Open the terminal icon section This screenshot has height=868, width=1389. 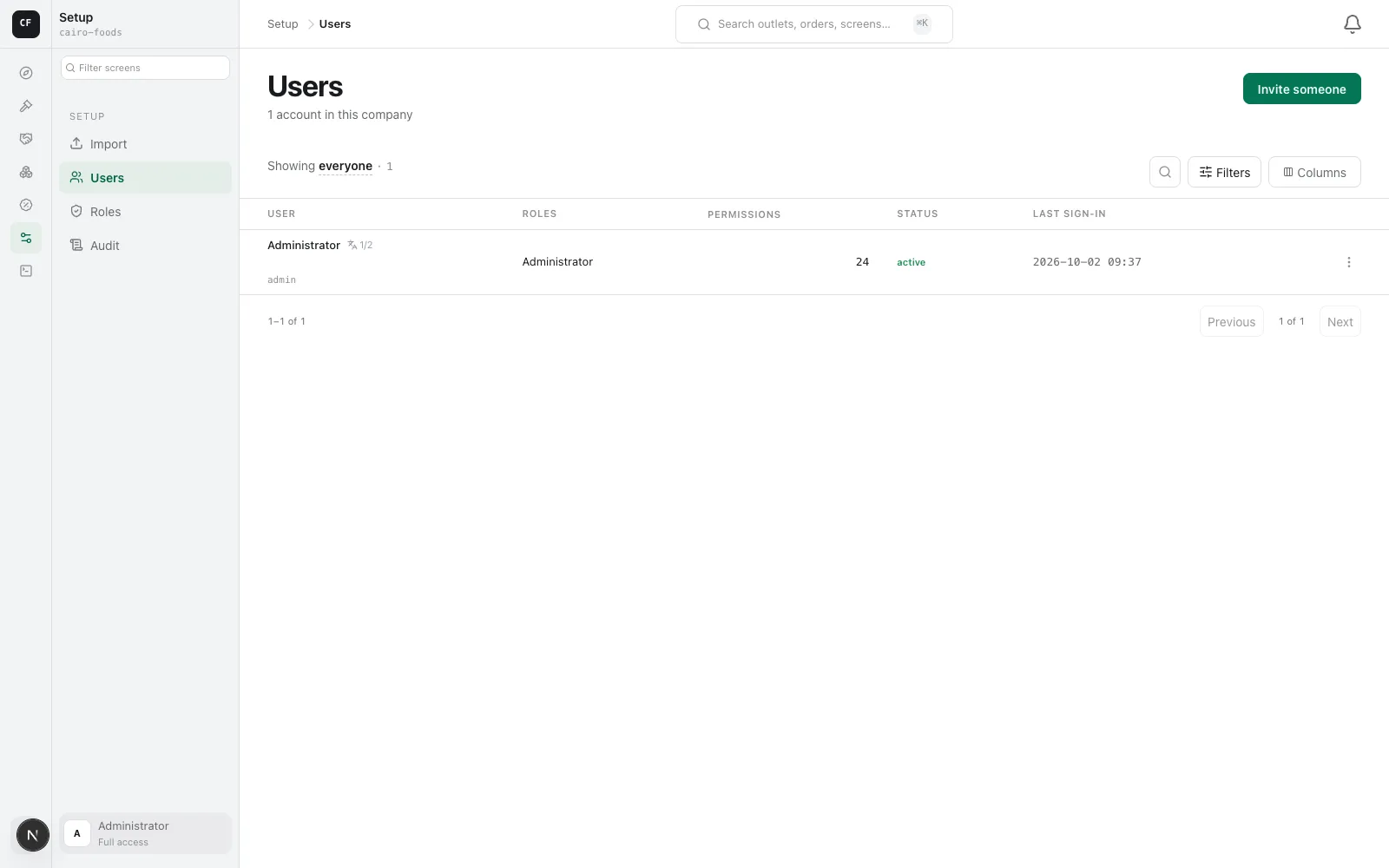(26, 271)
